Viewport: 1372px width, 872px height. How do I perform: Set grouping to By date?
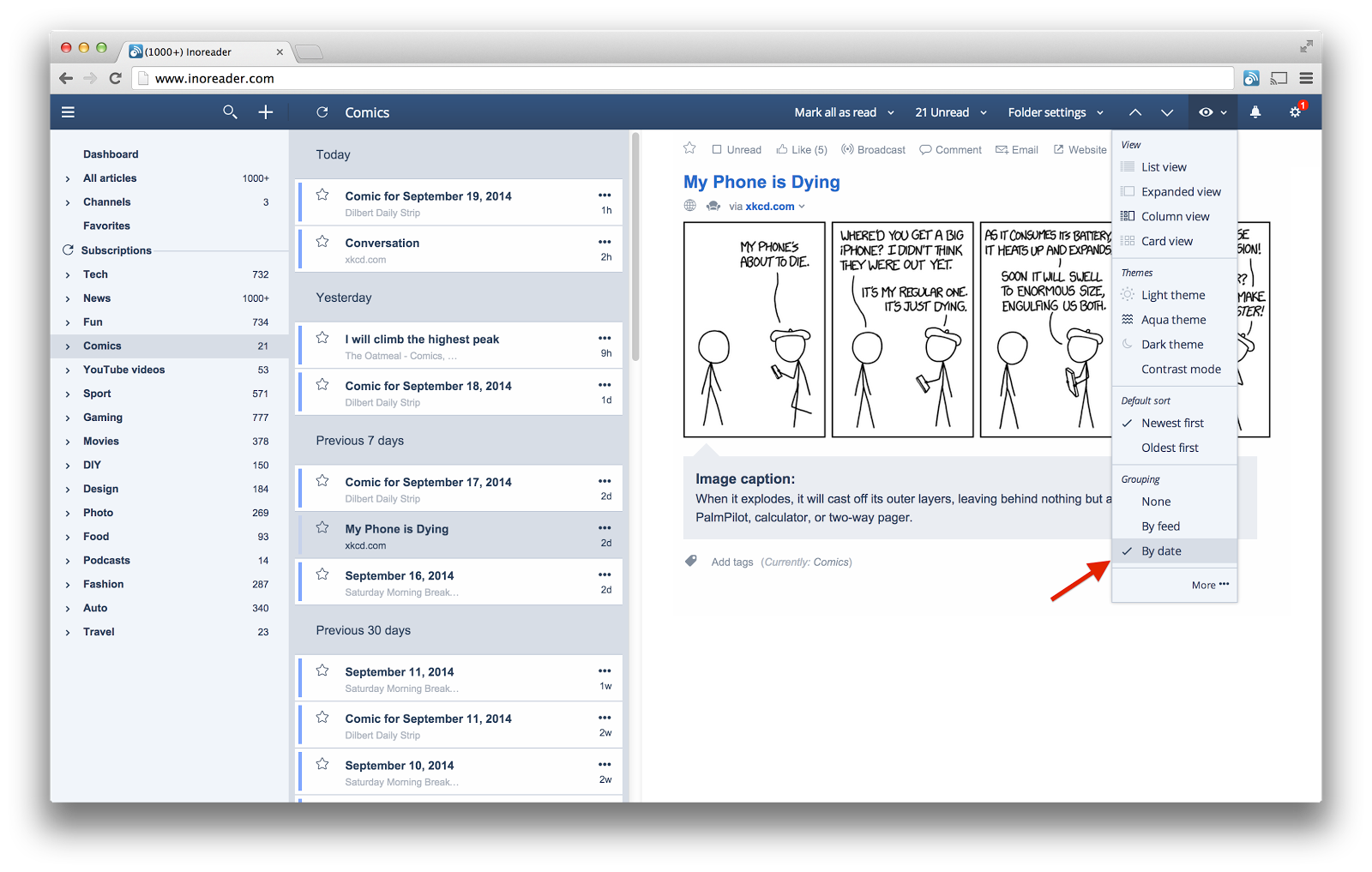click(x=1174, y=551)
